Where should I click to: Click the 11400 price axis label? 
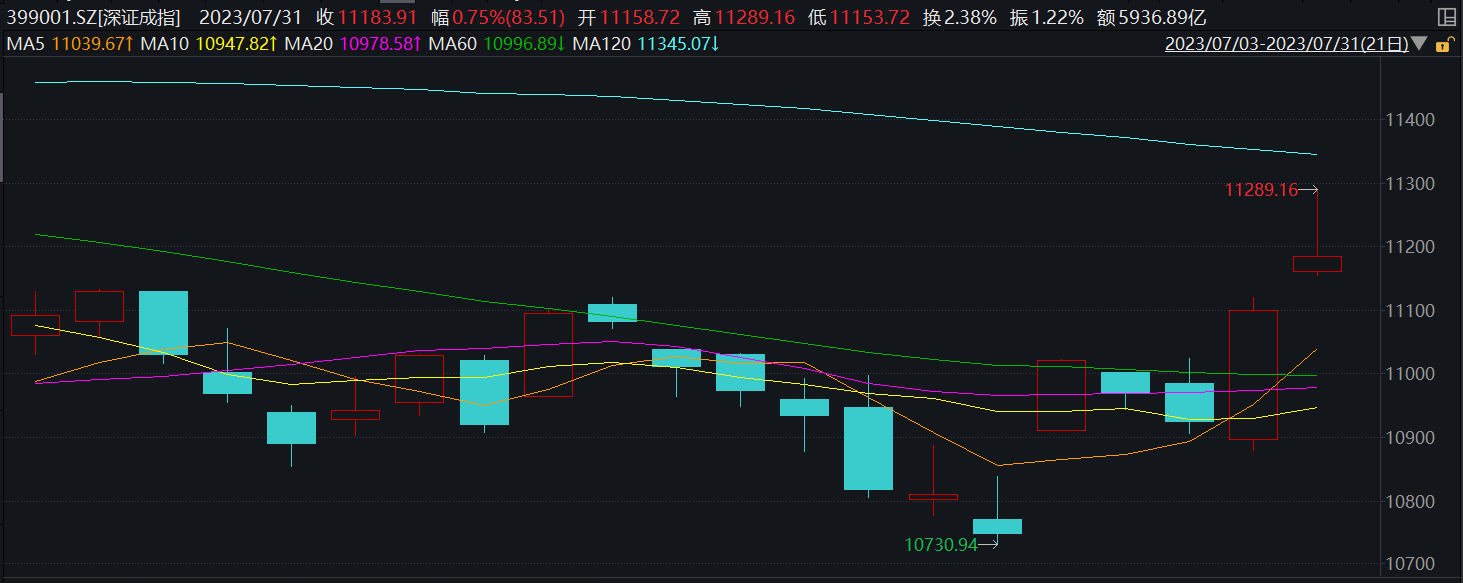[x=1413, y=120]
